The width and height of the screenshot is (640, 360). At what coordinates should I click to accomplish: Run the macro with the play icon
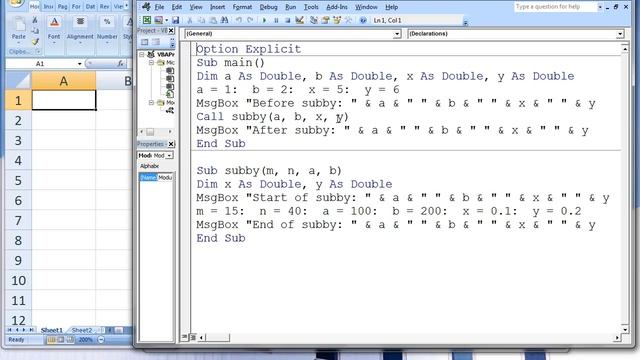coord(264,20)
